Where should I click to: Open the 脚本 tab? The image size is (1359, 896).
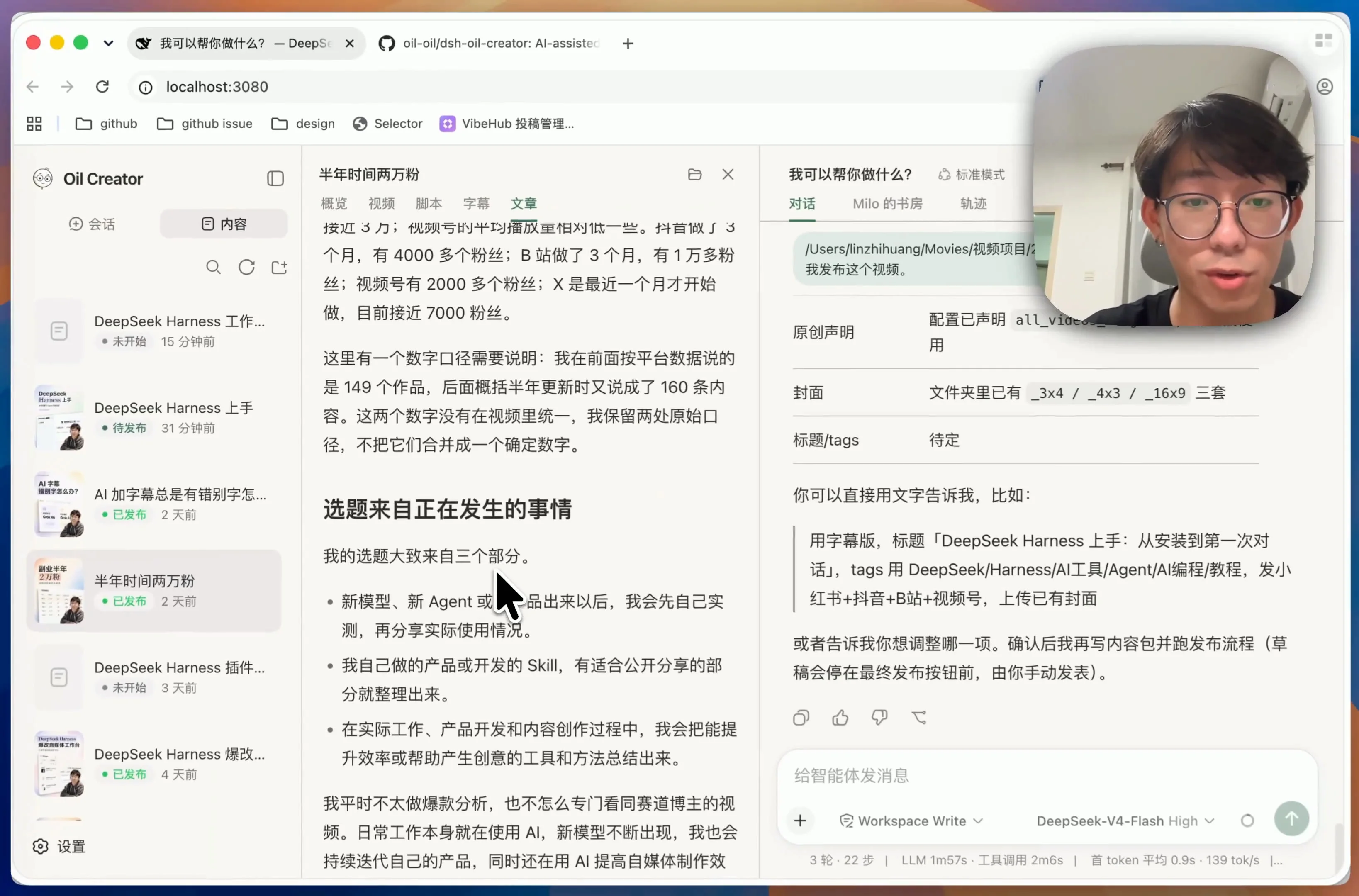point(429,203)
